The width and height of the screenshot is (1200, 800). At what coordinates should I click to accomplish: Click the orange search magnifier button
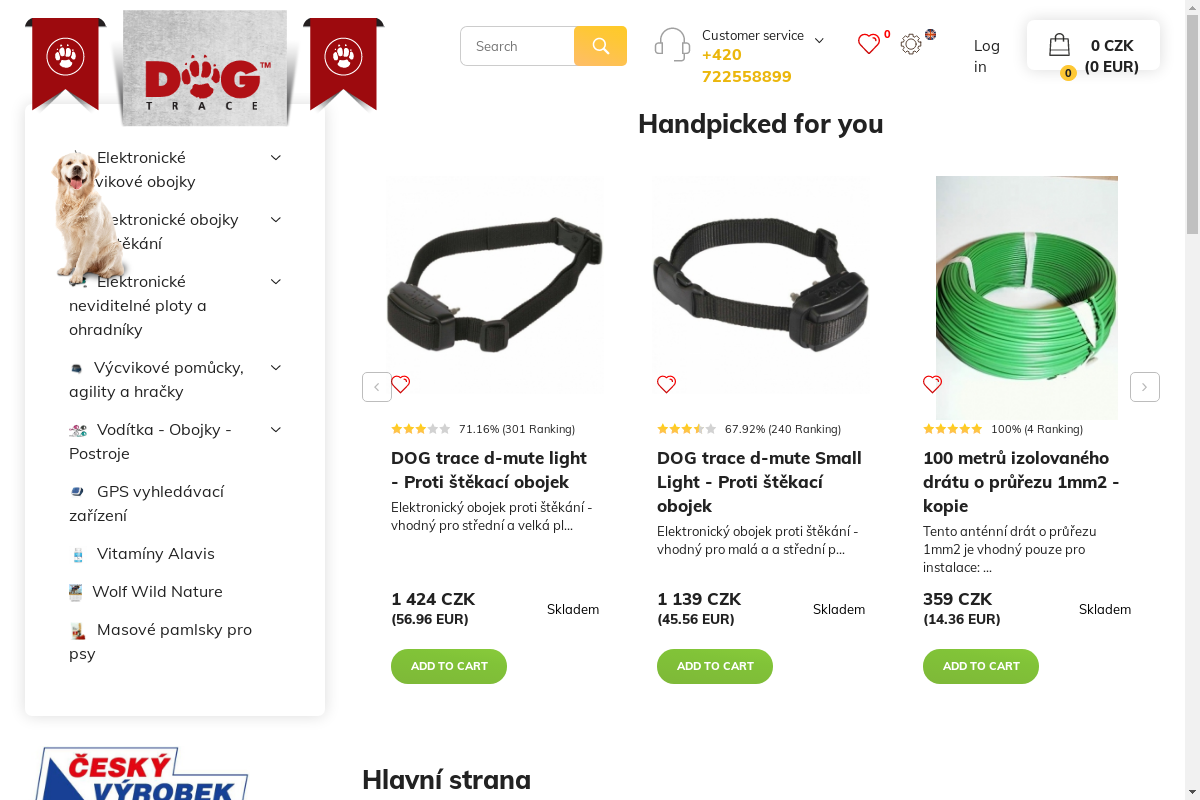[x=600, y=46]
